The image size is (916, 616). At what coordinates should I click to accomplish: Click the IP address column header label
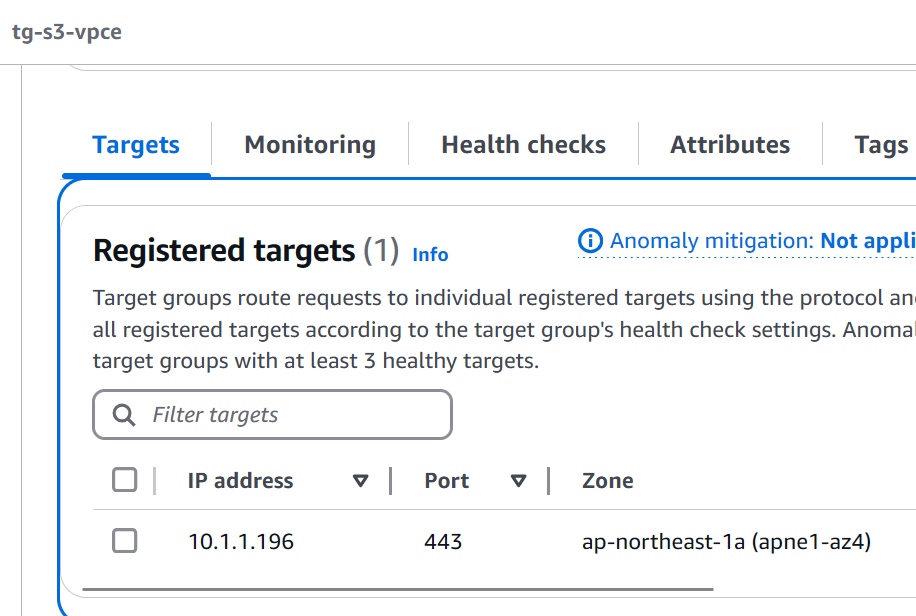tap(240, 480)
